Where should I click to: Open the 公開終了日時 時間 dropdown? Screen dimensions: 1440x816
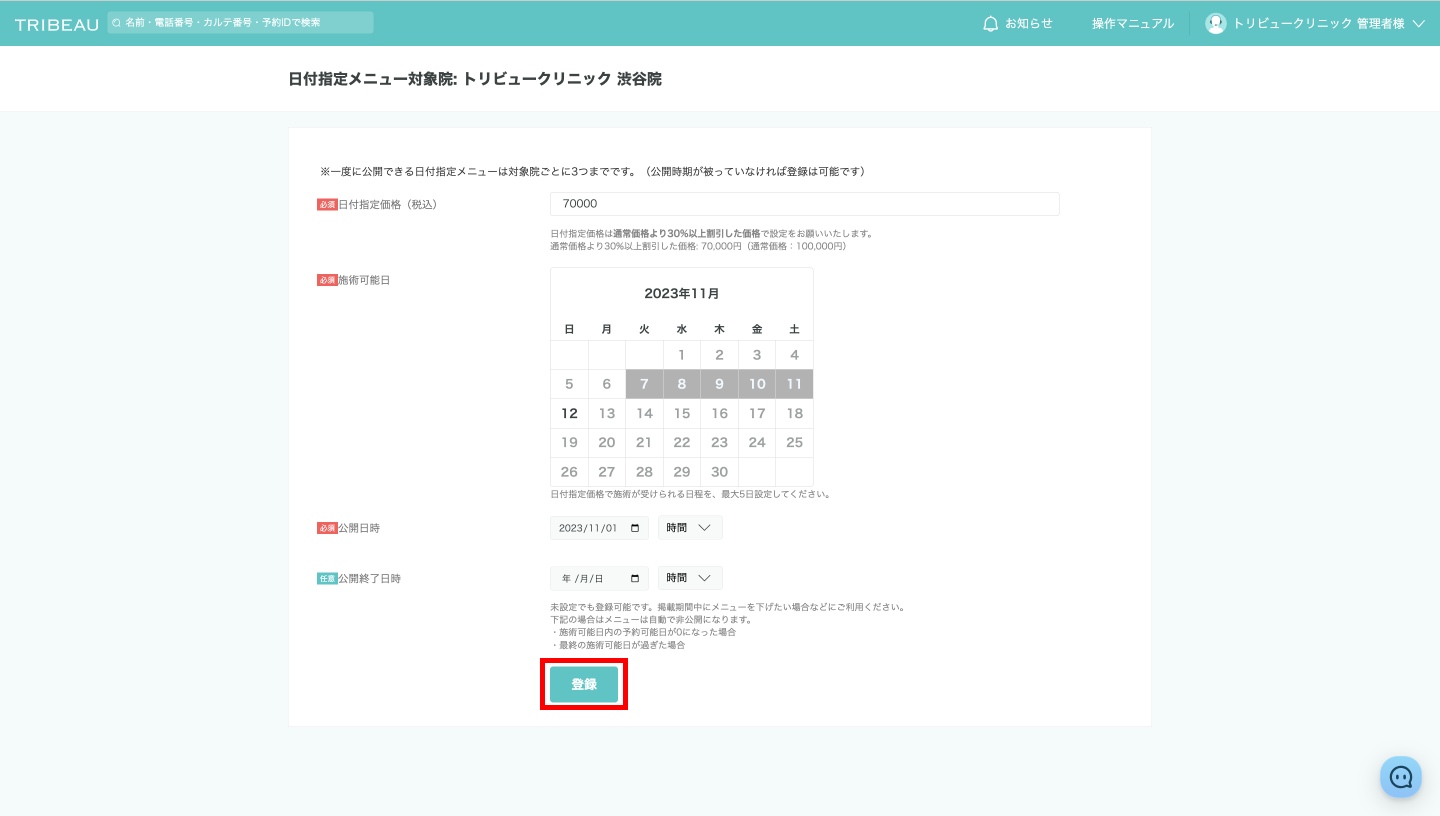tap(690, 578)
